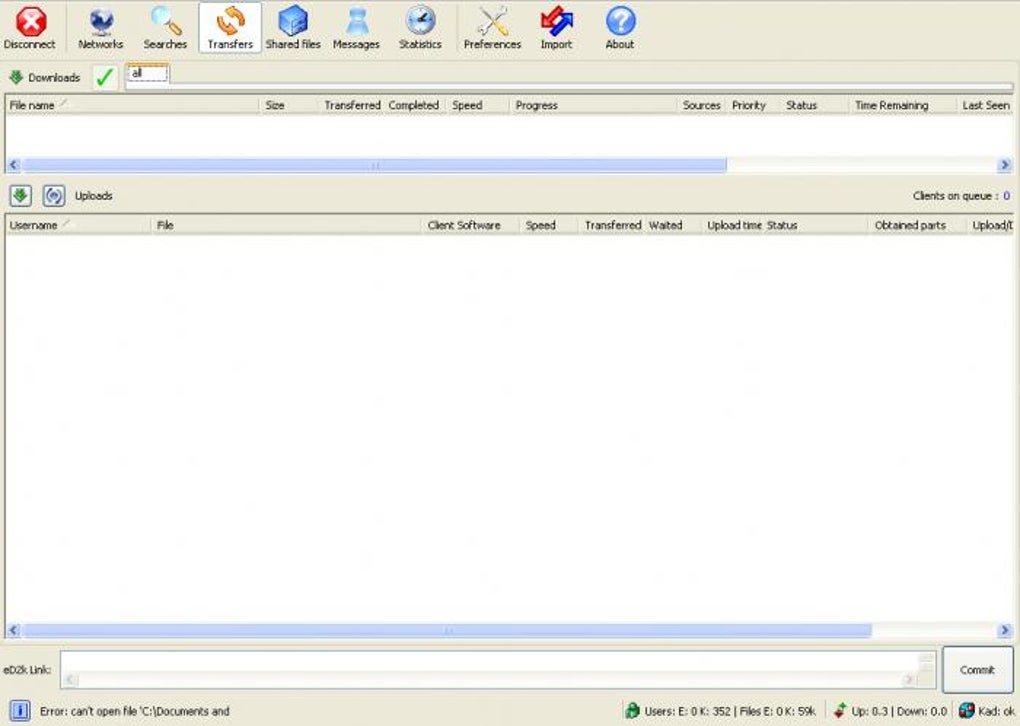Viewport: 1020px width, 726px height.
Task: Sort uploads by Client Software column
Action: 470,225
